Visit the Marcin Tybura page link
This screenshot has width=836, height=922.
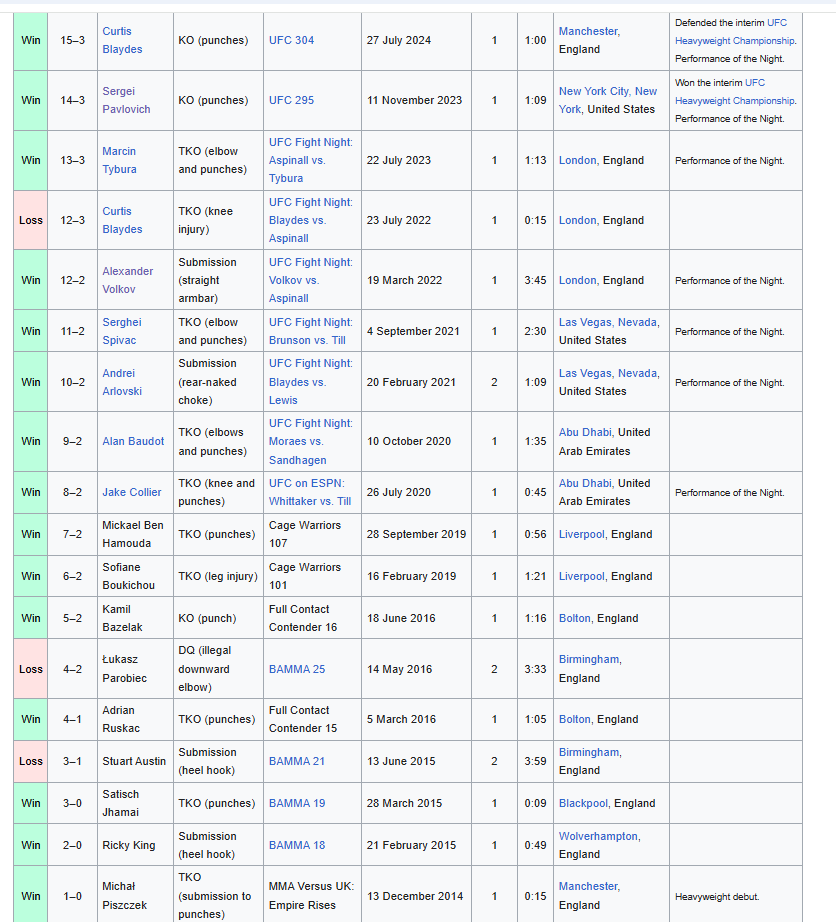point(119,160)
